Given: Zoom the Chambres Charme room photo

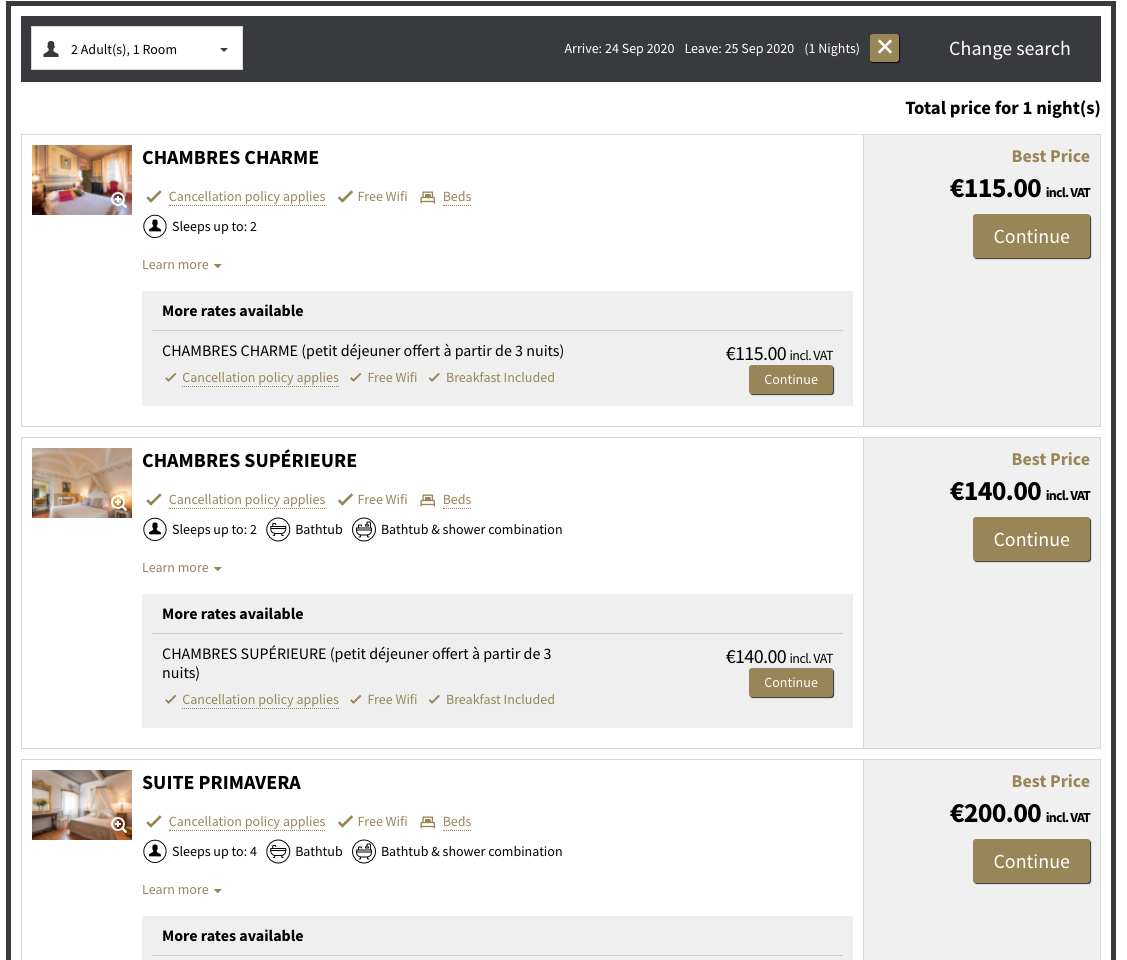Looking at the screenshot, I should tap(118, 200).
